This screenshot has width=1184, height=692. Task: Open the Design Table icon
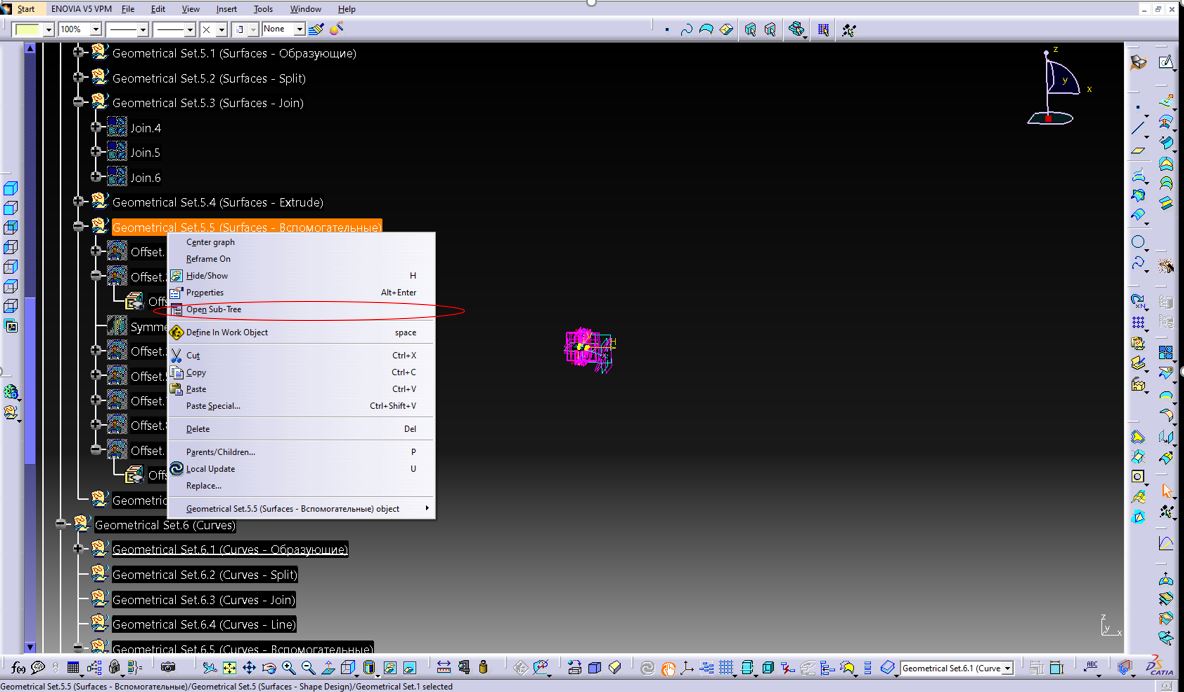coord(73,668)
